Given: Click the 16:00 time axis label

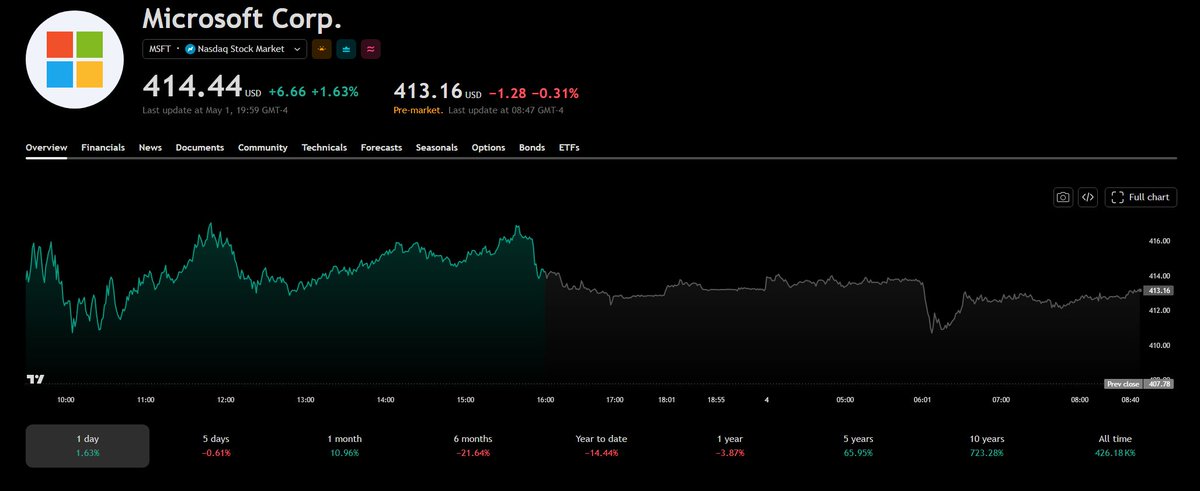Looking at the screenshot, I should pyautogui.click(x=546, y=400).
